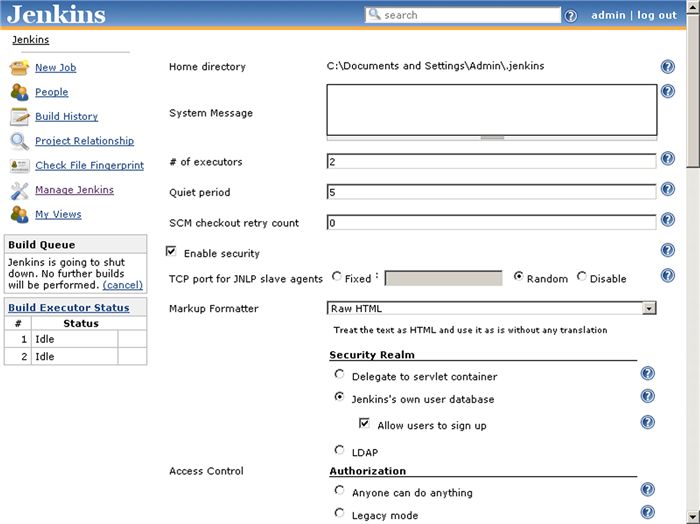The height and width of the screenshot is (524, 700).
Task: Click the New Job icon in sidebar
Action: point(19,68)
